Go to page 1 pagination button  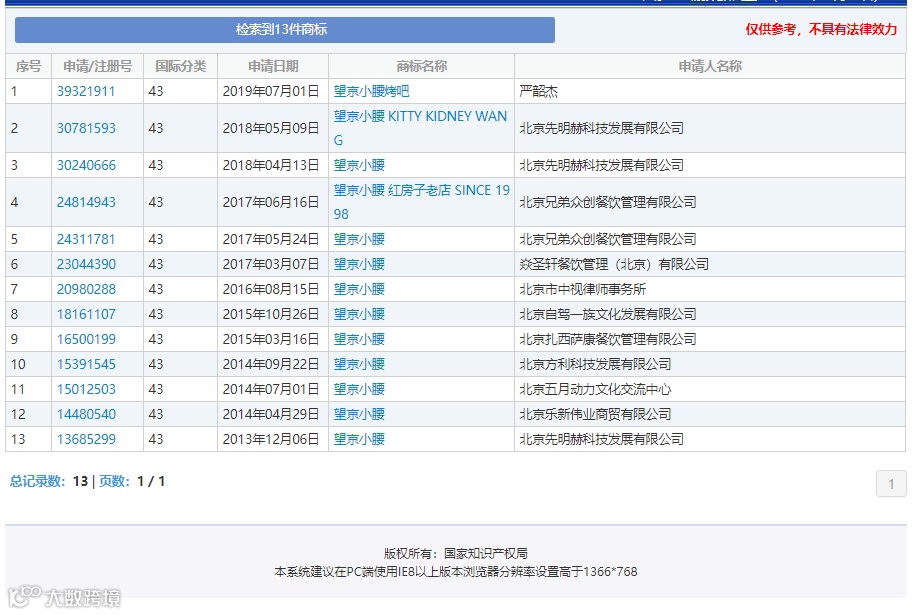(891, 484)
